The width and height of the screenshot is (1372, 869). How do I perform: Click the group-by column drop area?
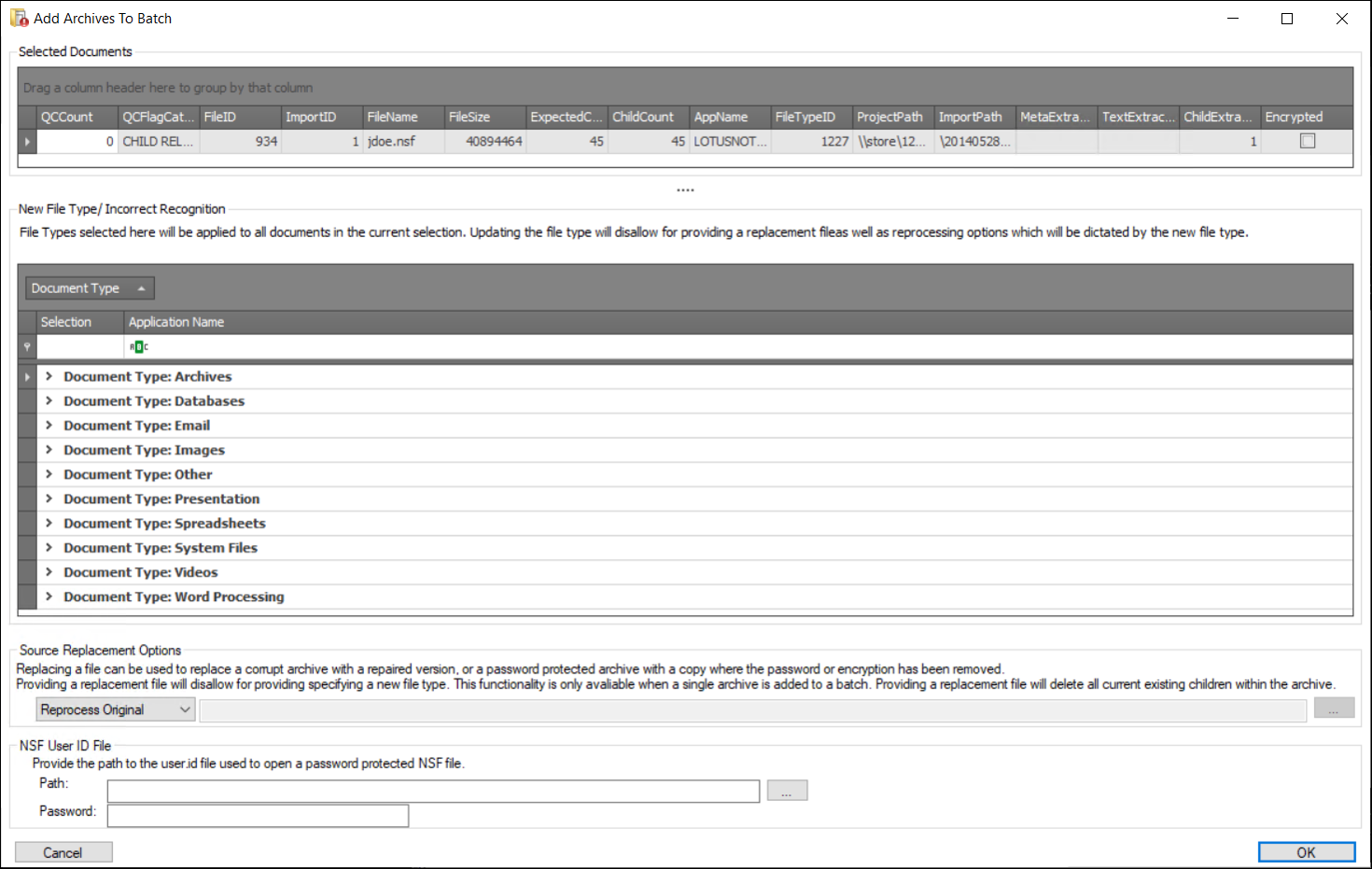tap(686, 87)
